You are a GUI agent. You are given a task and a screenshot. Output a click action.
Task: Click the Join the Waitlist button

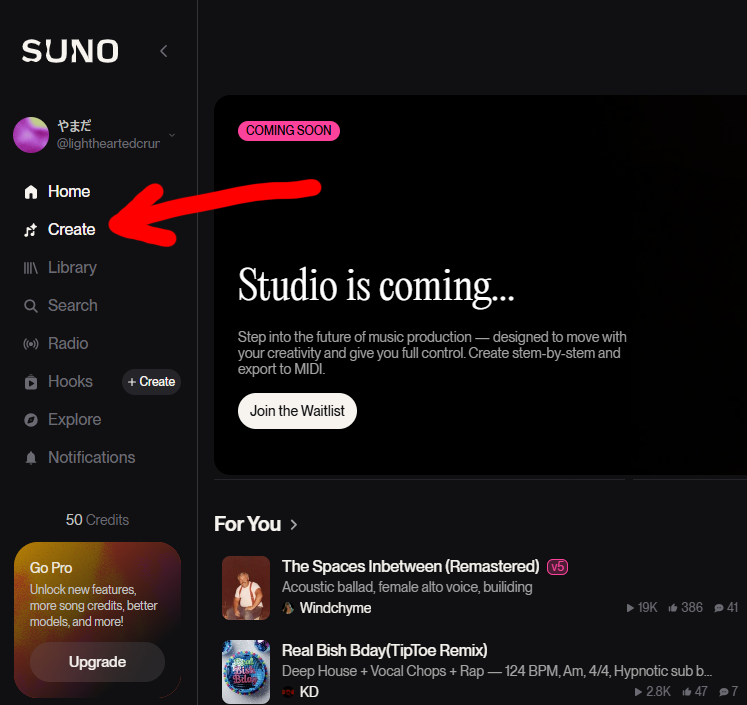[x=297, y=411]
